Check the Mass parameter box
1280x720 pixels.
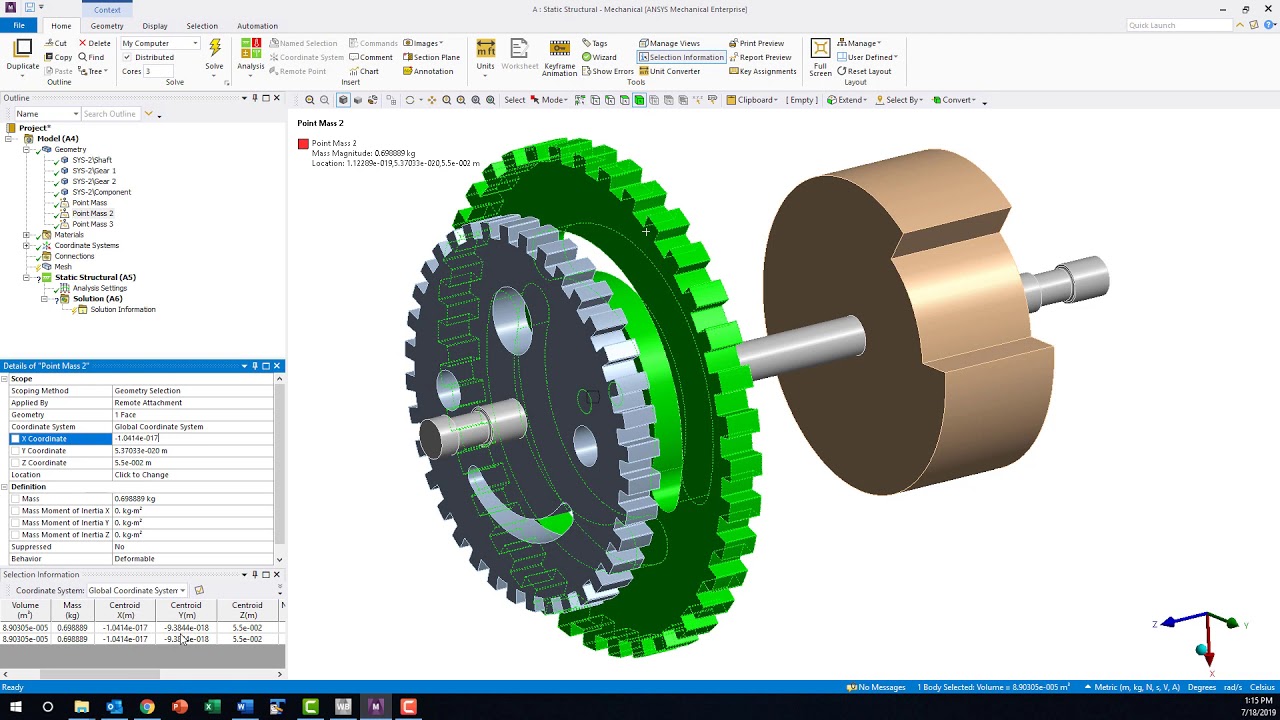pyautogui.click(x=15, y=499)
